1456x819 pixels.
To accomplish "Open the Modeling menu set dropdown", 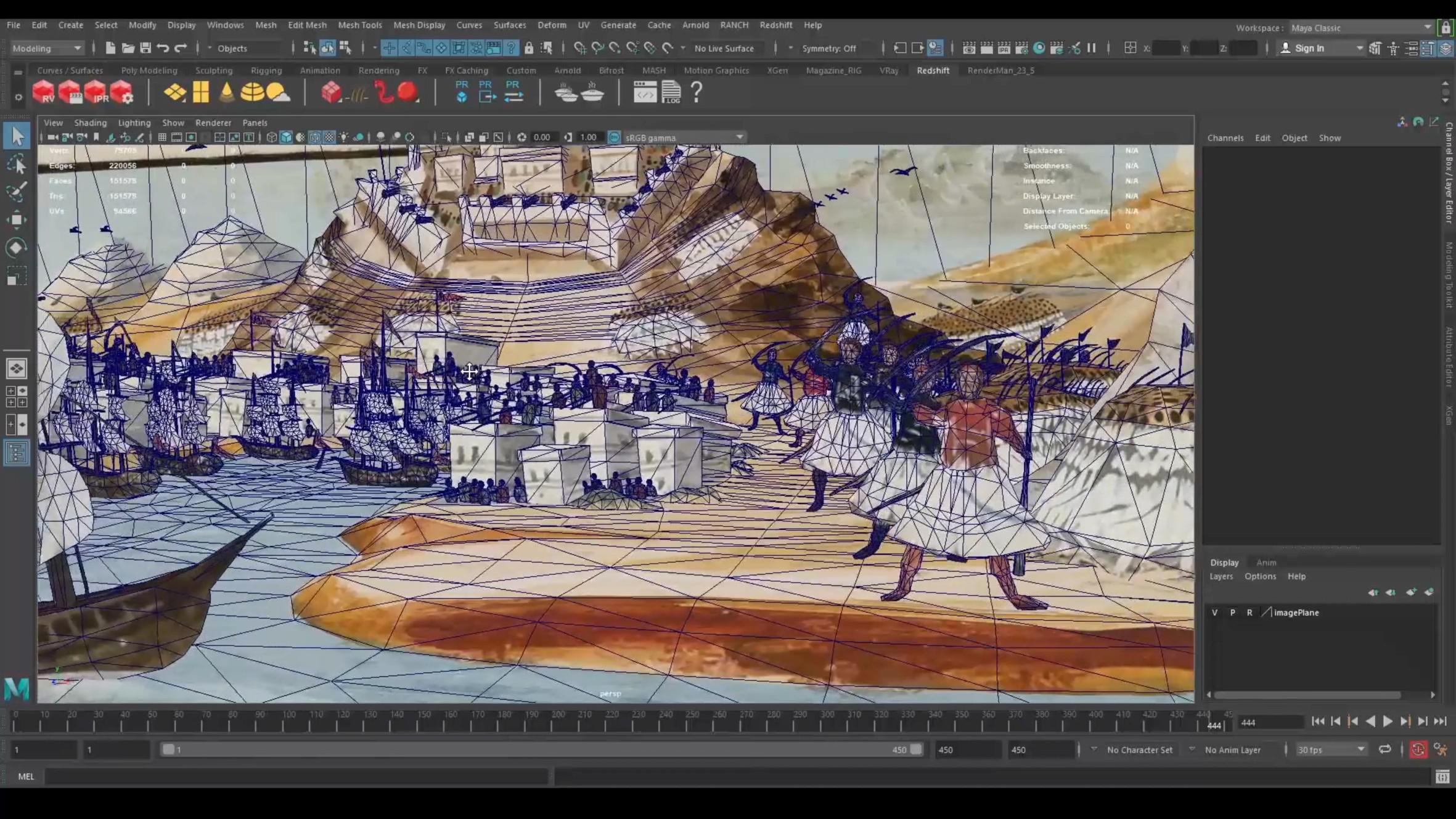I will [x=47, y=48].
